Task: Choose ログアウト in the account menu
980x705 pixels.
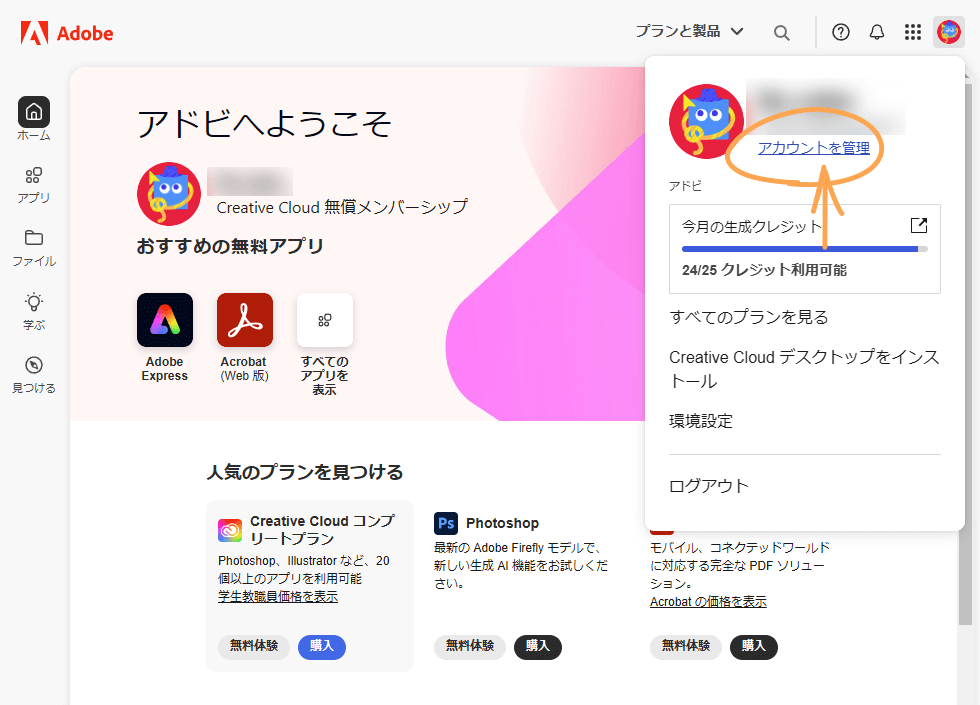Action: coord(709,486)
